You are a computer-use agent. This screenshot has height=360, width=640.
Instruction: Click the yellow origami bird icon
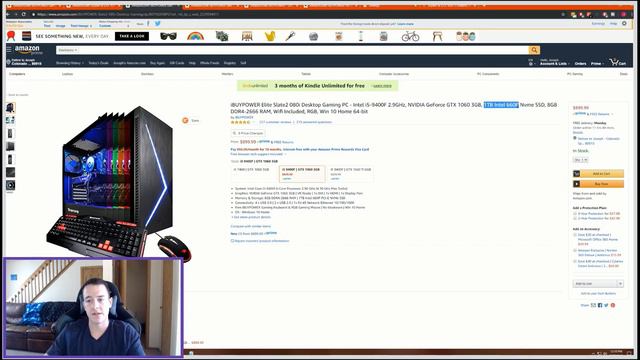(x=270, y=36)
